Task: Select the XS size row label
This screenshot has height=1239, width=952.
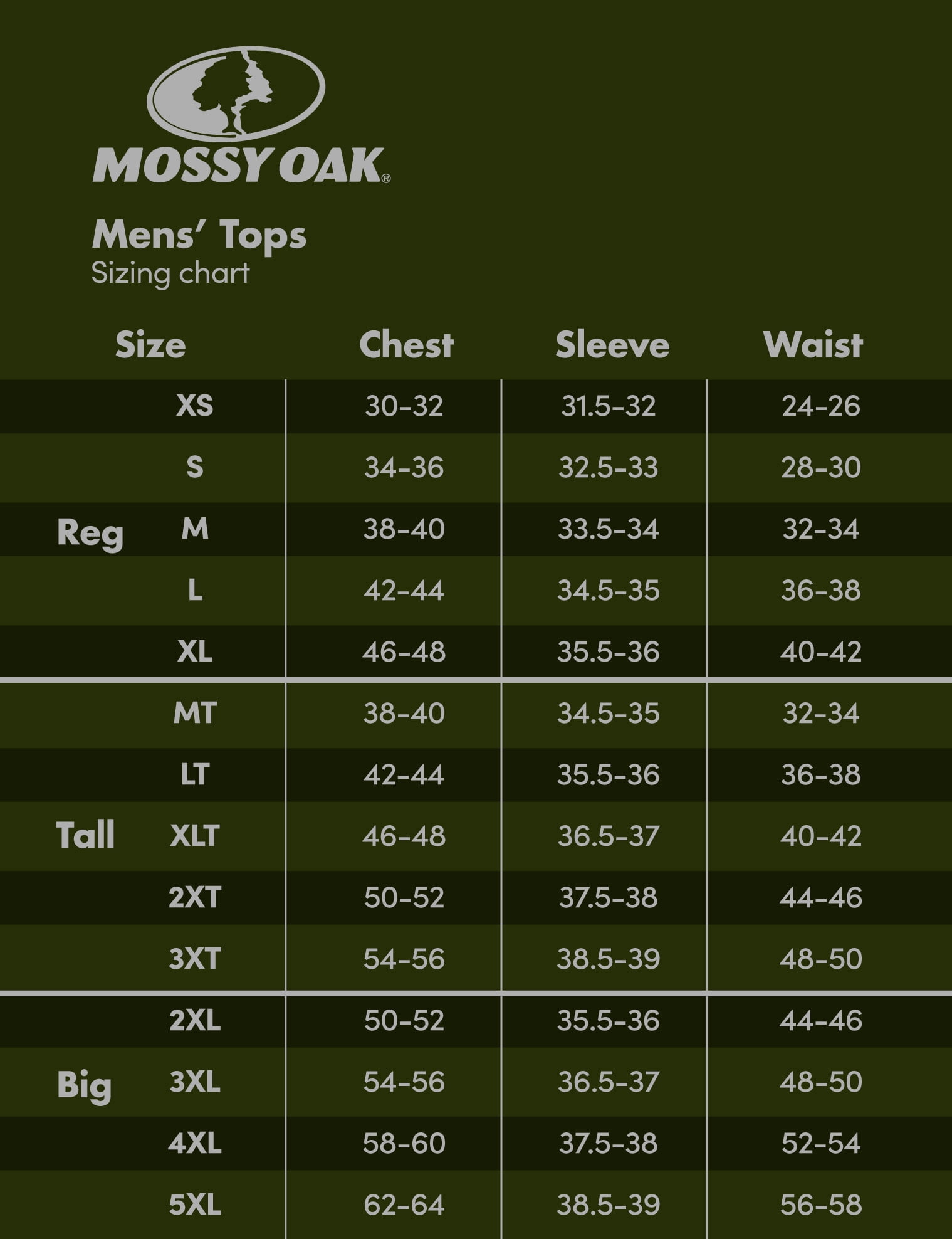Action: tap(195, 405)
